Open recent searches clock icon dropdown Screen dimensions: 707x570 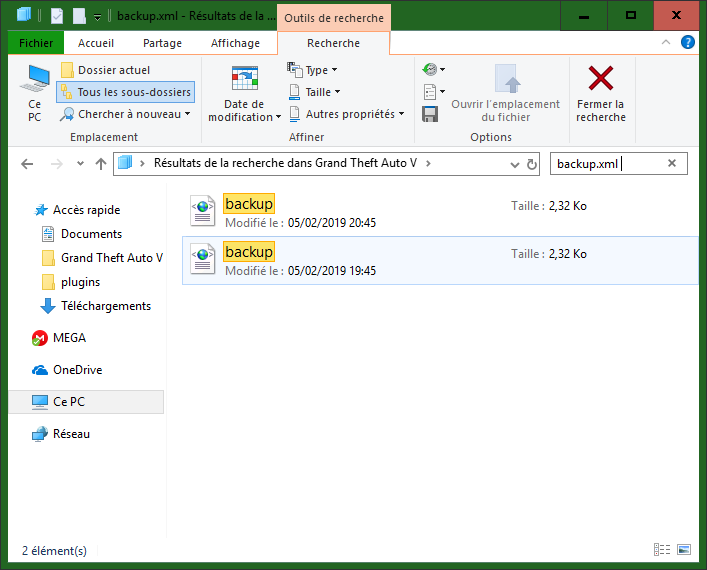pyautogui.click(x=434, y=69)
